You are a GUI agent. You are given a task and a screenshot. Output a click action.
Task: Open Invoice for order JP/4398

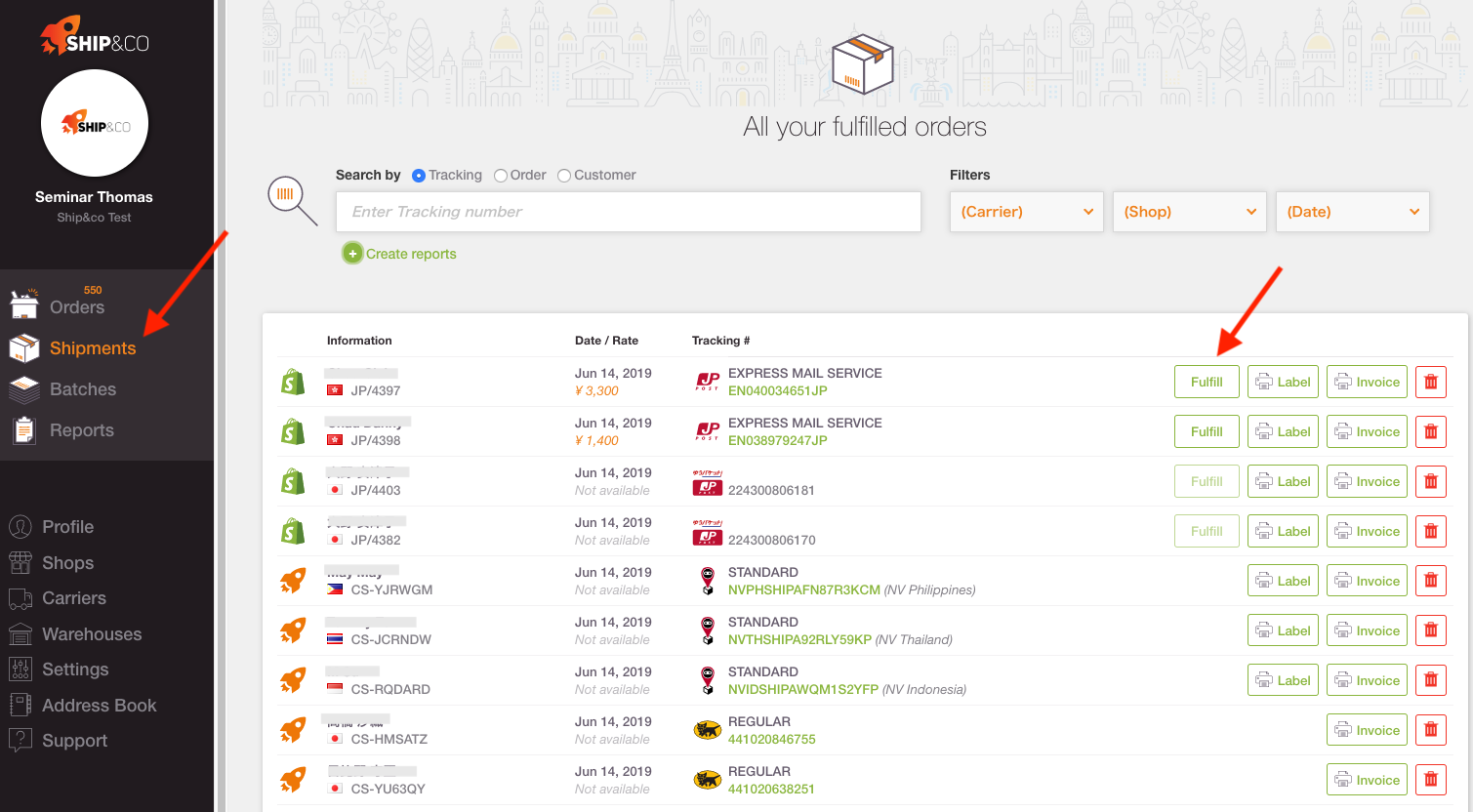(1367, 431)
